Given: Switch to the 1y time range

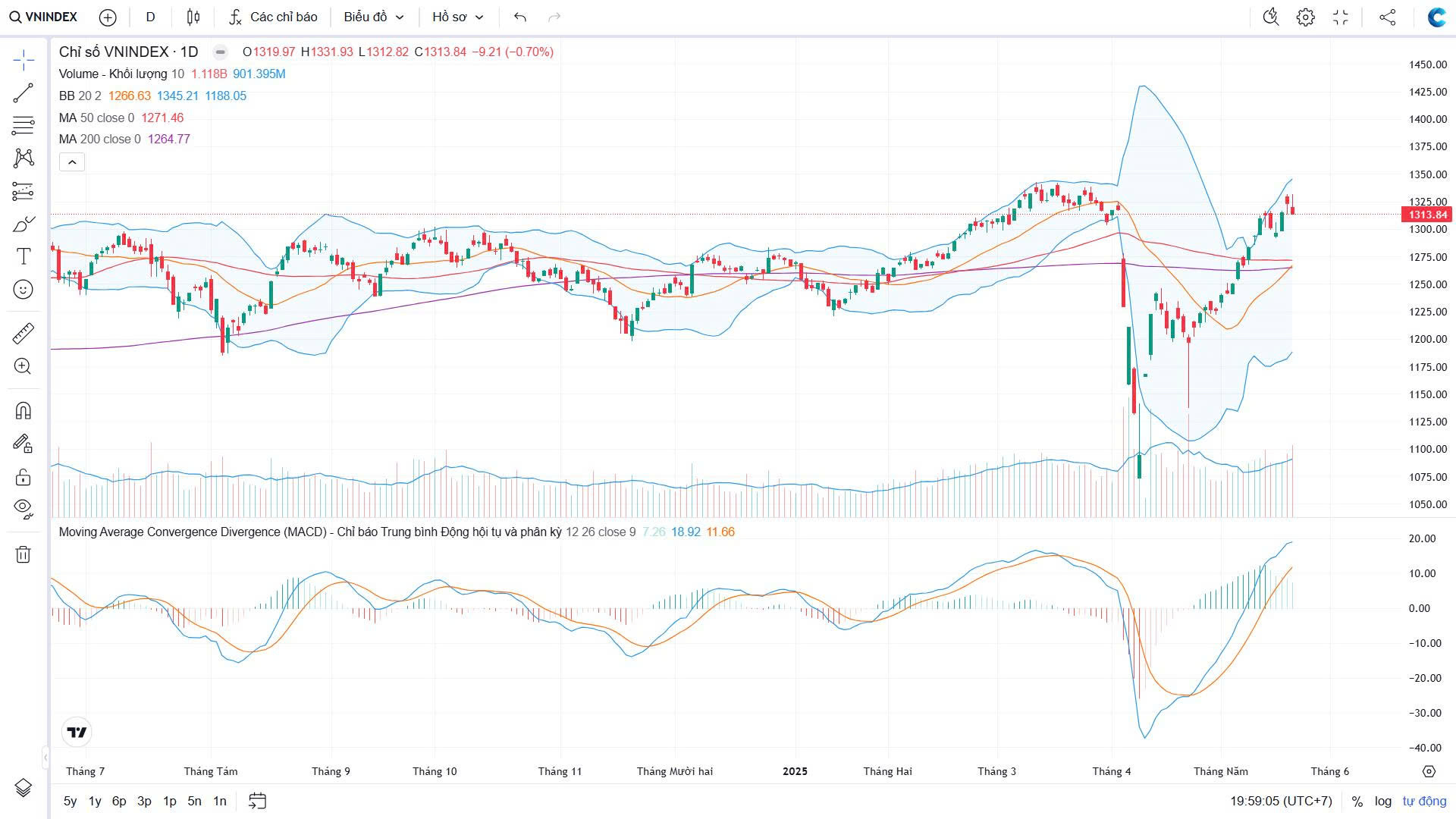Looking at the screenshot, I should 95,801.
